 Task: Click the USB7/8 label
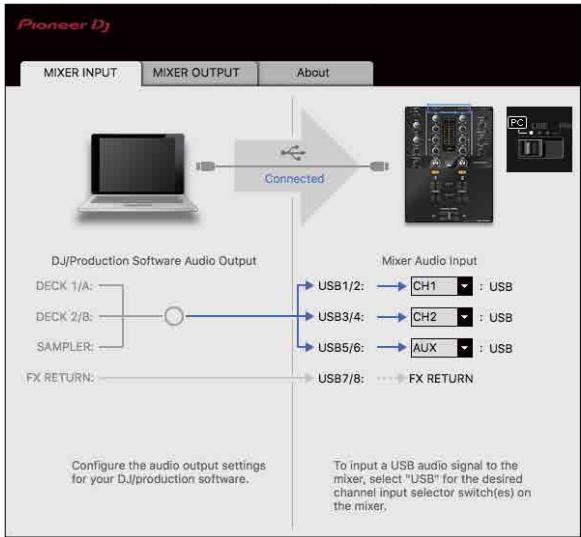point(341,378)
